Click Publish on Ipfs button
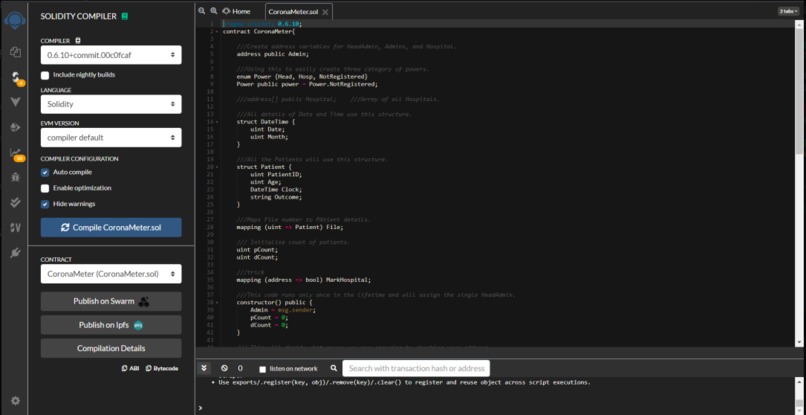 coord(111,325)
